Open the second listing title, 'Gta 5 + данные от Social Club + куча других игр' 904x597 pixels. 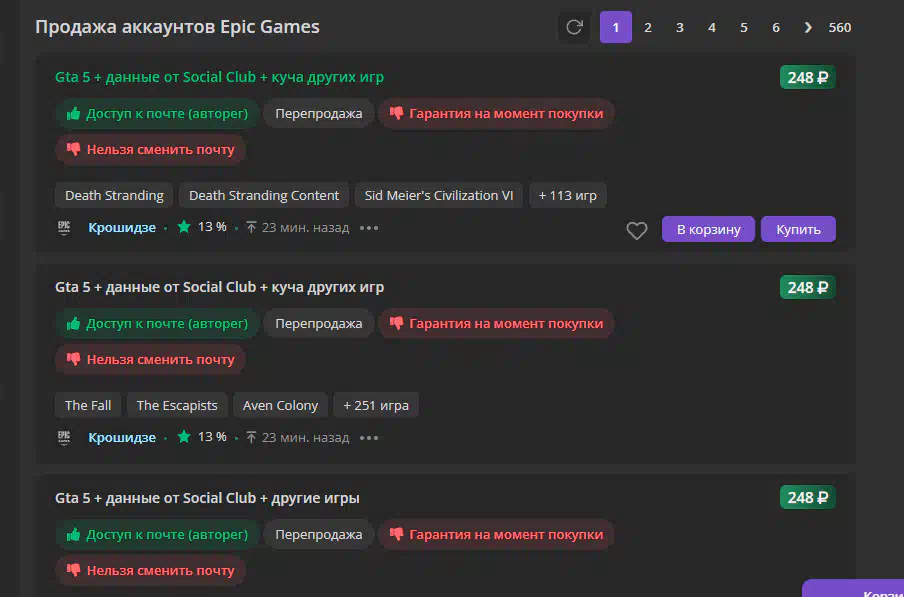coord(219,287)
